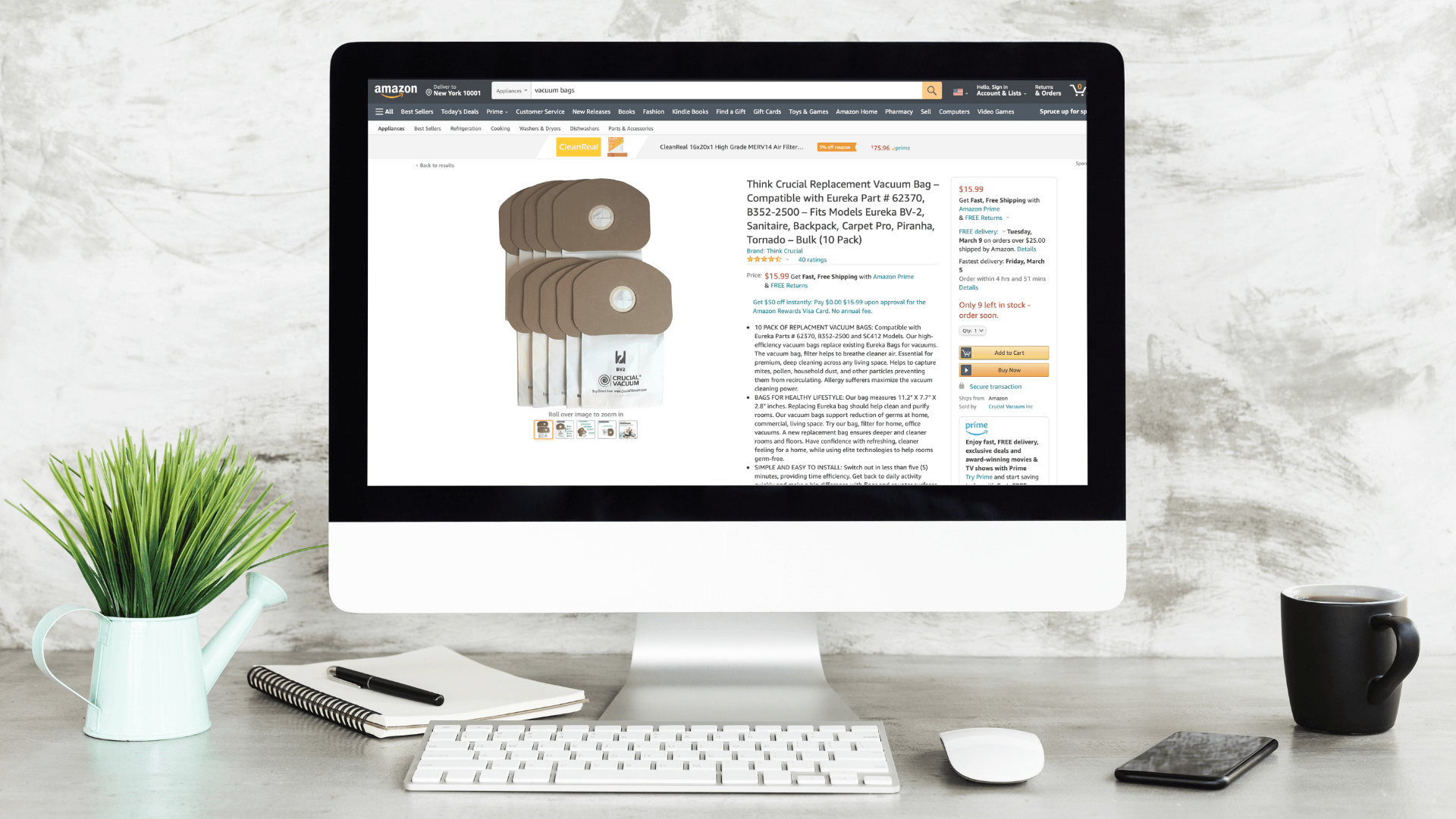The image size is (1456, 819).
Task: Click the Add to Cart button
Action: [x=1004, y=352]
